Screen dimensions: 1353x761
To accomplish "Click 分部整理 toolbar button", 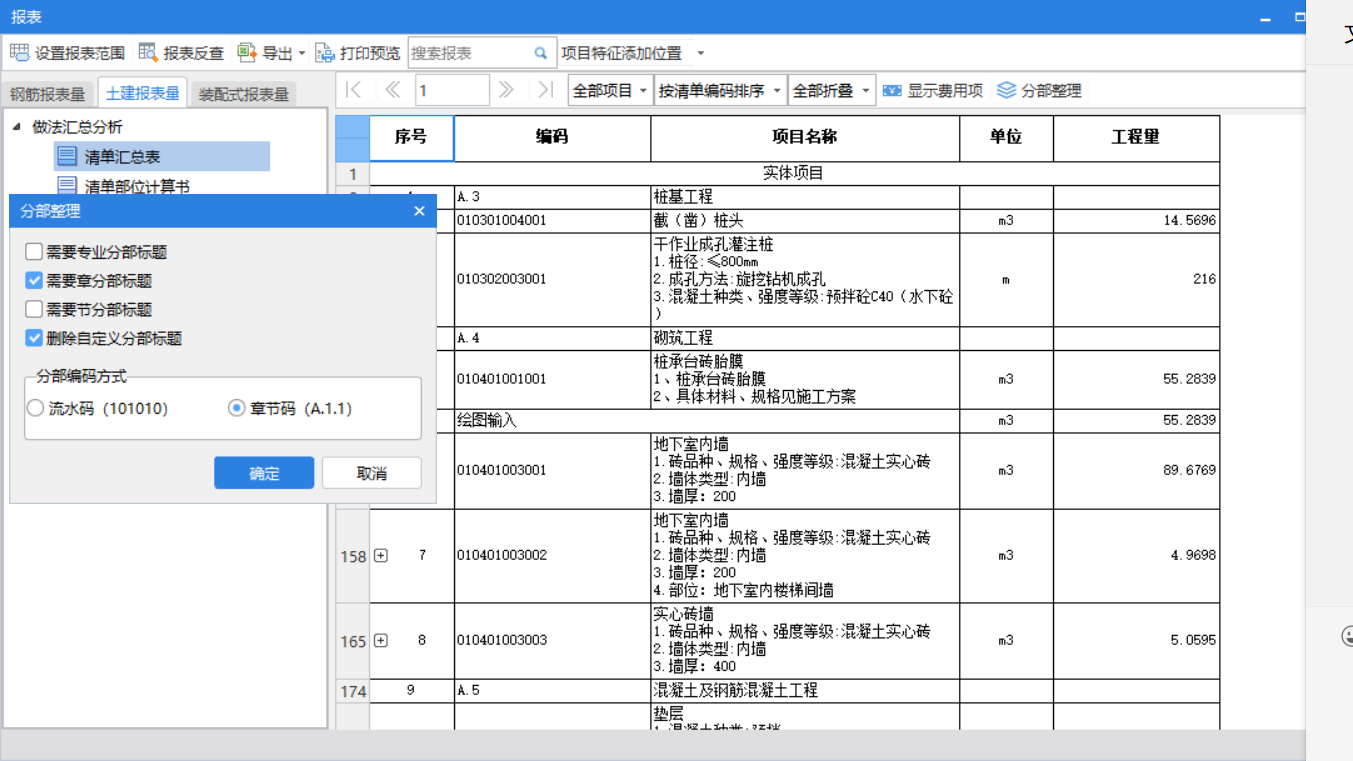I will [1040, 90].
